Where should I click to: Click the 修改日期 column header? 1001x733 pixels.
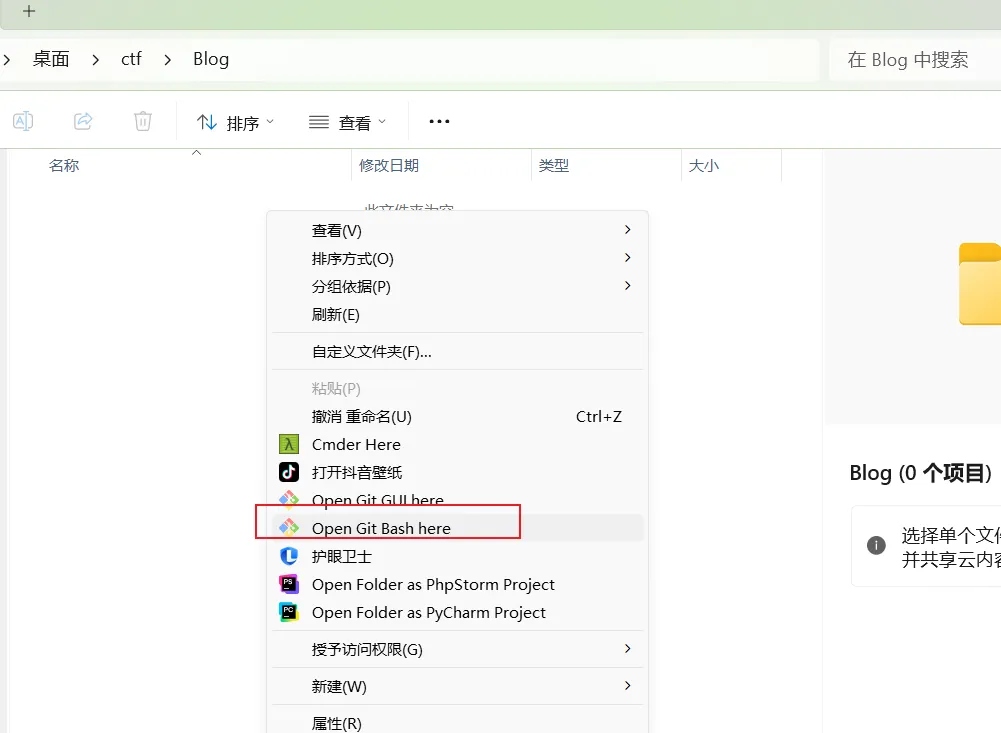click(x=389, y=165)
